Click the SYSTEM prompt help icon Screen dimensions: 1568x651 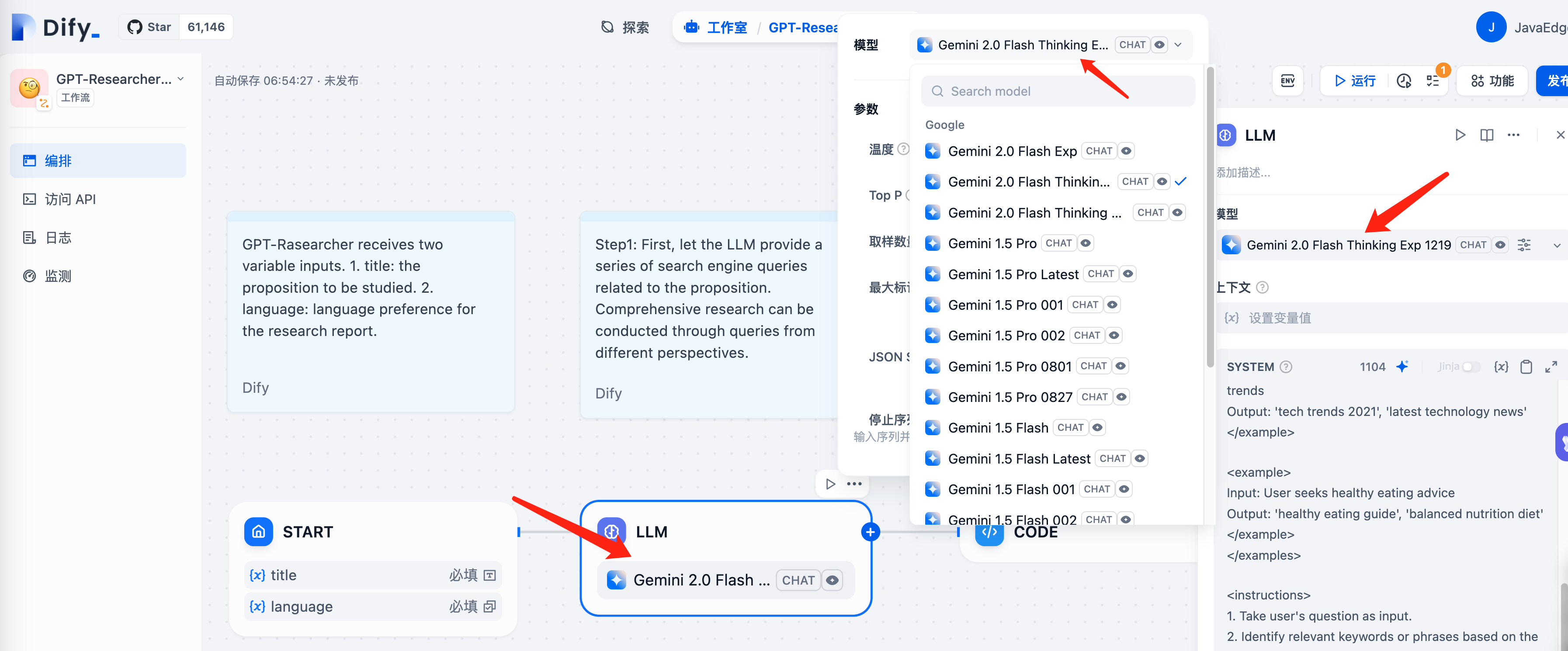[x=1286, y=367]
